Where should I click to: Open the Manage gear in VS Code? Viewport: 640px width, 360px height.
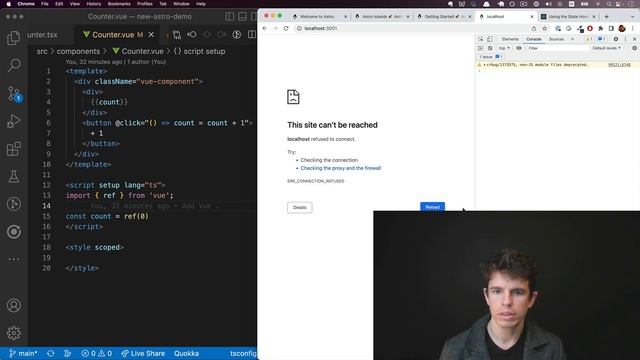pyautogui.click(x=13, y=333)
